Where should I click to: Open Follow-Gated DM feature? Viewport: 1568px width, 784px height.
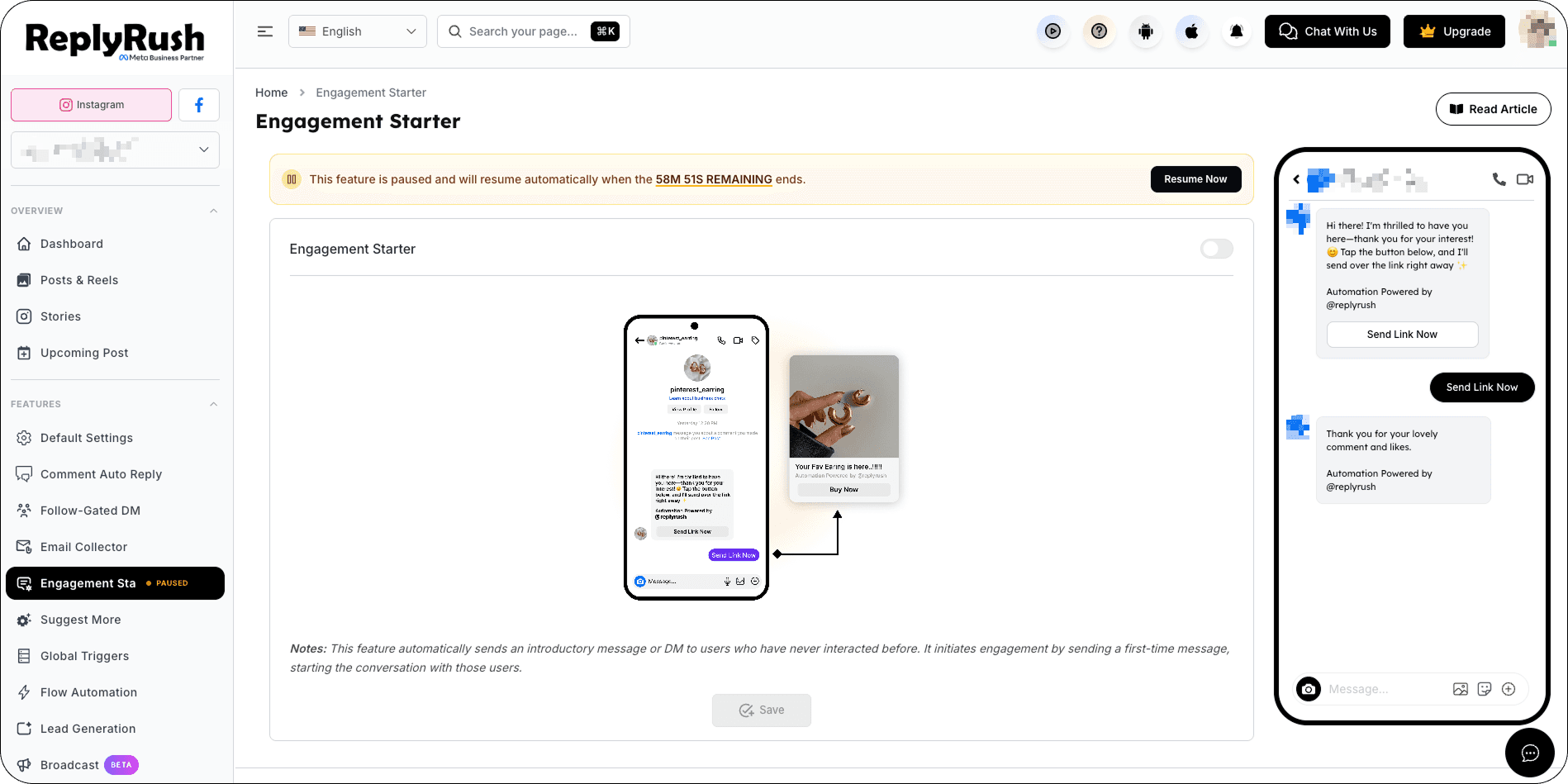point(116,511)
